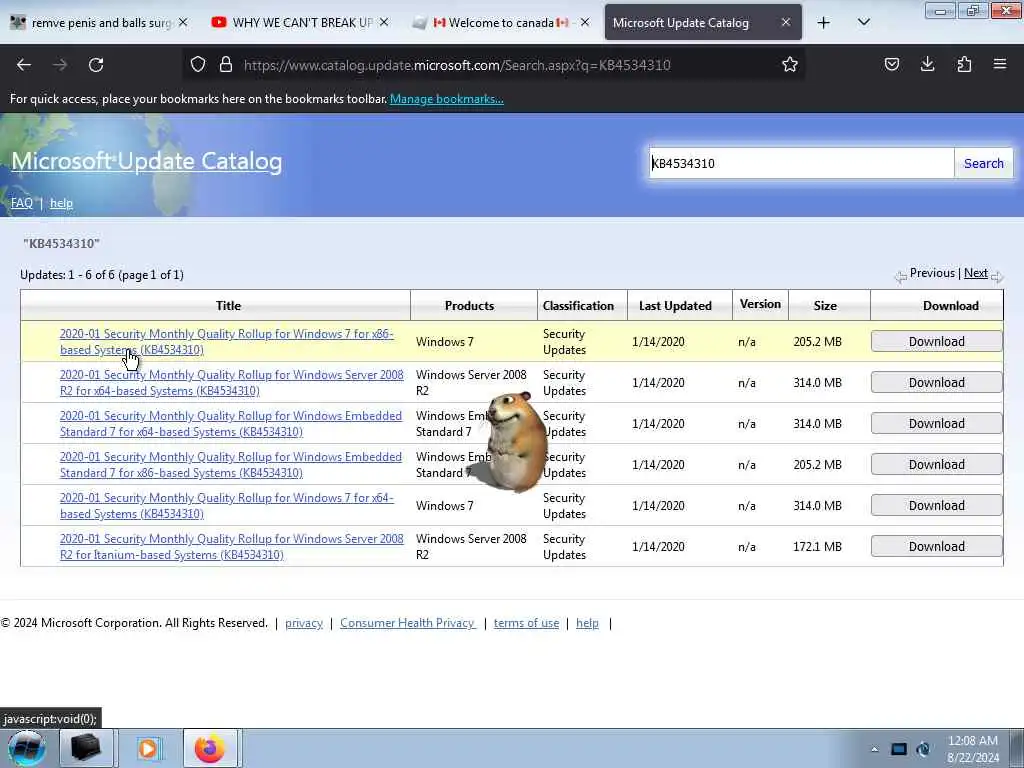Sort results by Last Updated column
Screen dimensions: 1024x768
(675, 306)
